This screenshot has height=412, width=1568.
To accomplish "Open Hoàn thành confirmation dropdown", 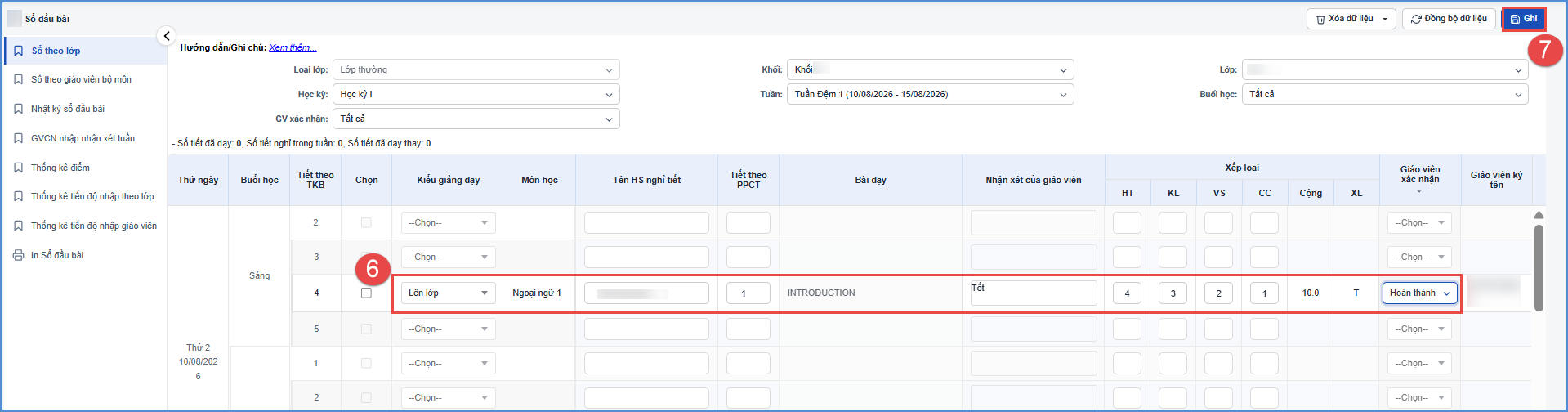I will (x=1420, y=293).
